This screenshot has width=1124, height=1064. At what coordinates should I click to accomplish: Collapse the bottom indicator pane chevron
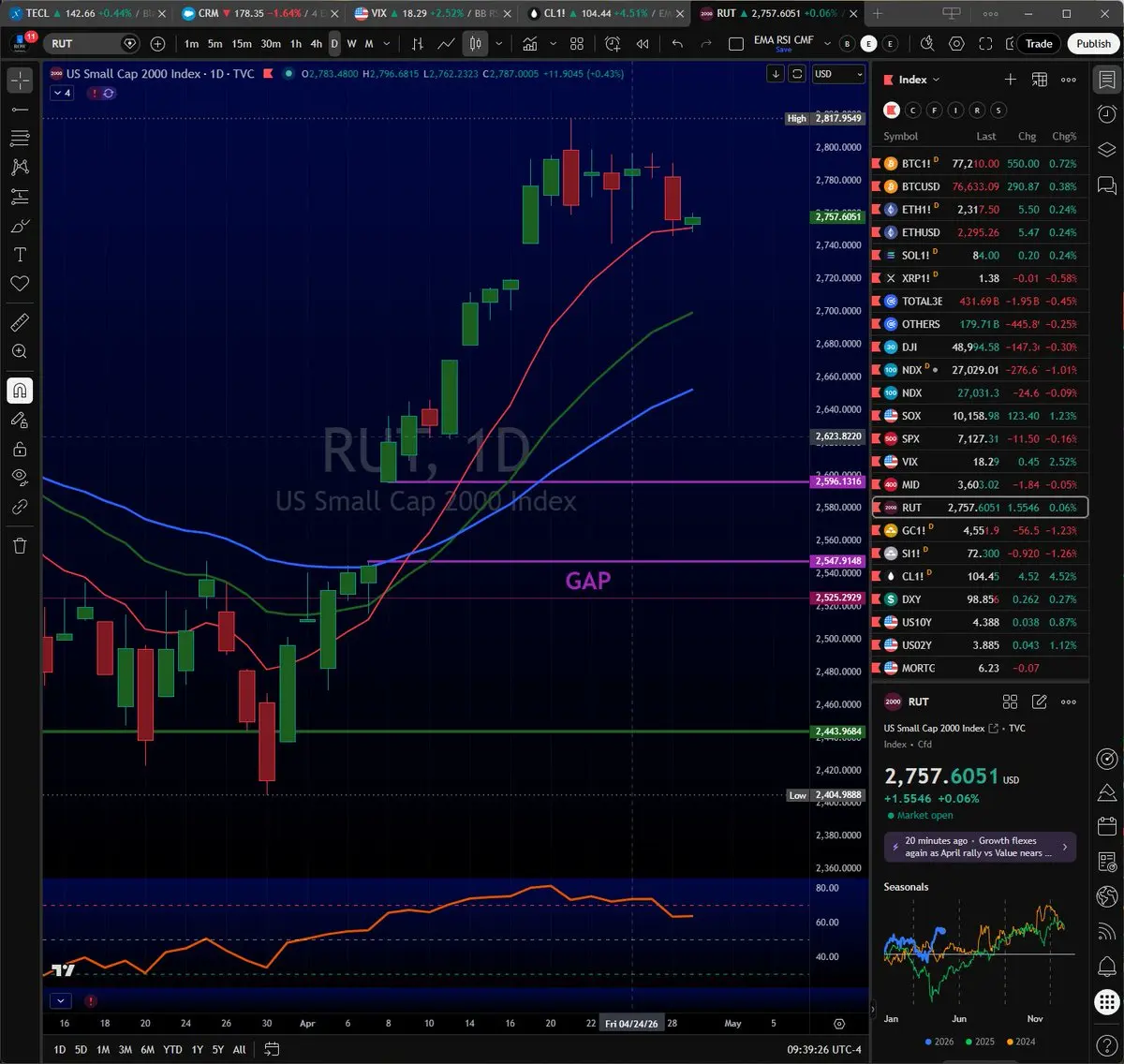tap(60, 1000)
